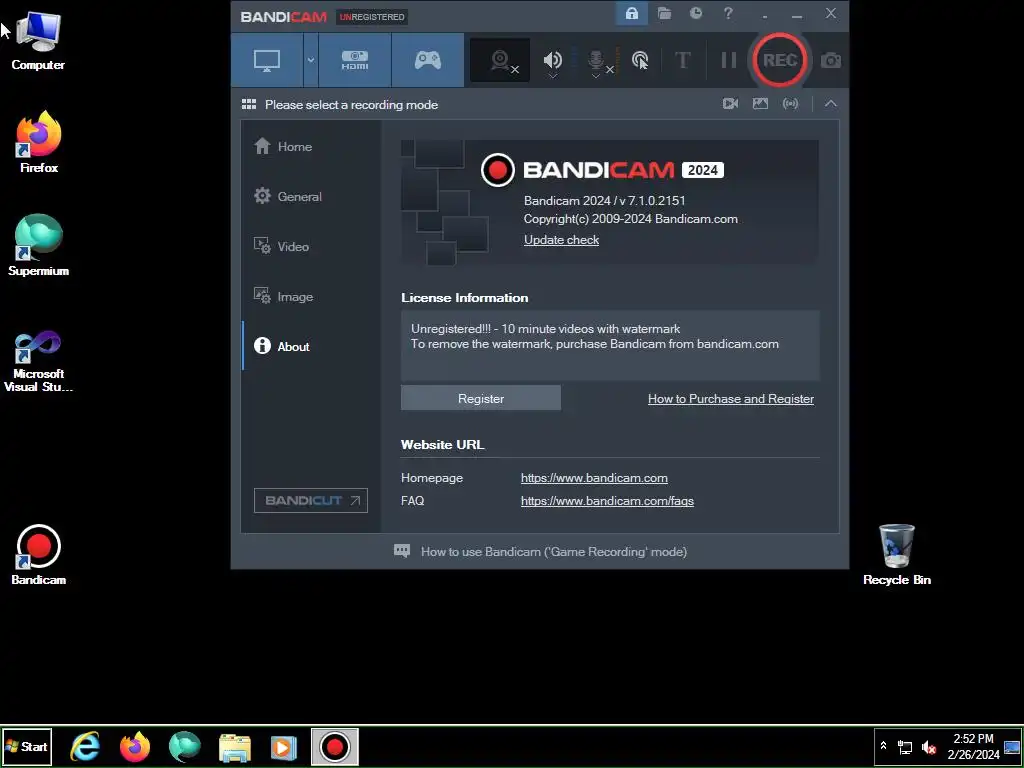Viewport: 1024px width, 768px height.
Task: Click the Bandicam desktop shortcut
Action: 39,554
